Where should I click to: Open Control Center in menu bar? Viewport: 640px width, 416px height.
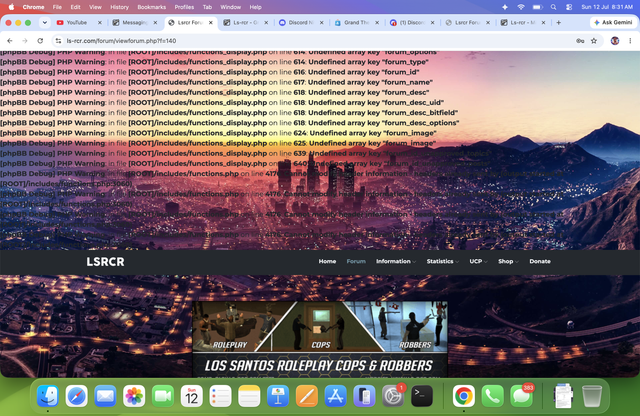pos(569,7)
